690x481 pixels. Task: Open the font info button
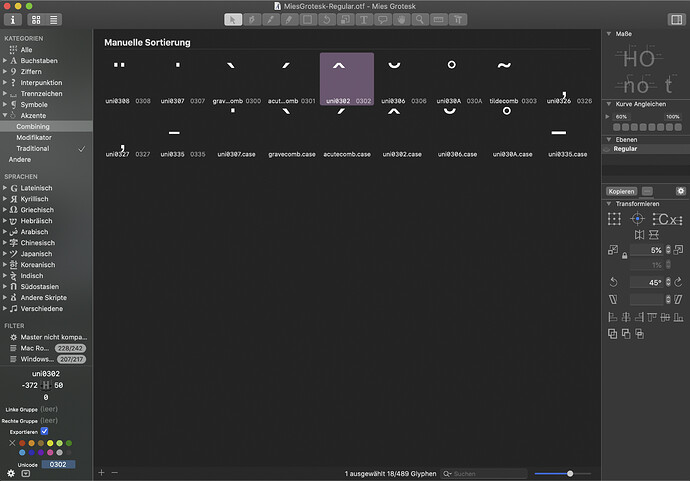(13, 19)
